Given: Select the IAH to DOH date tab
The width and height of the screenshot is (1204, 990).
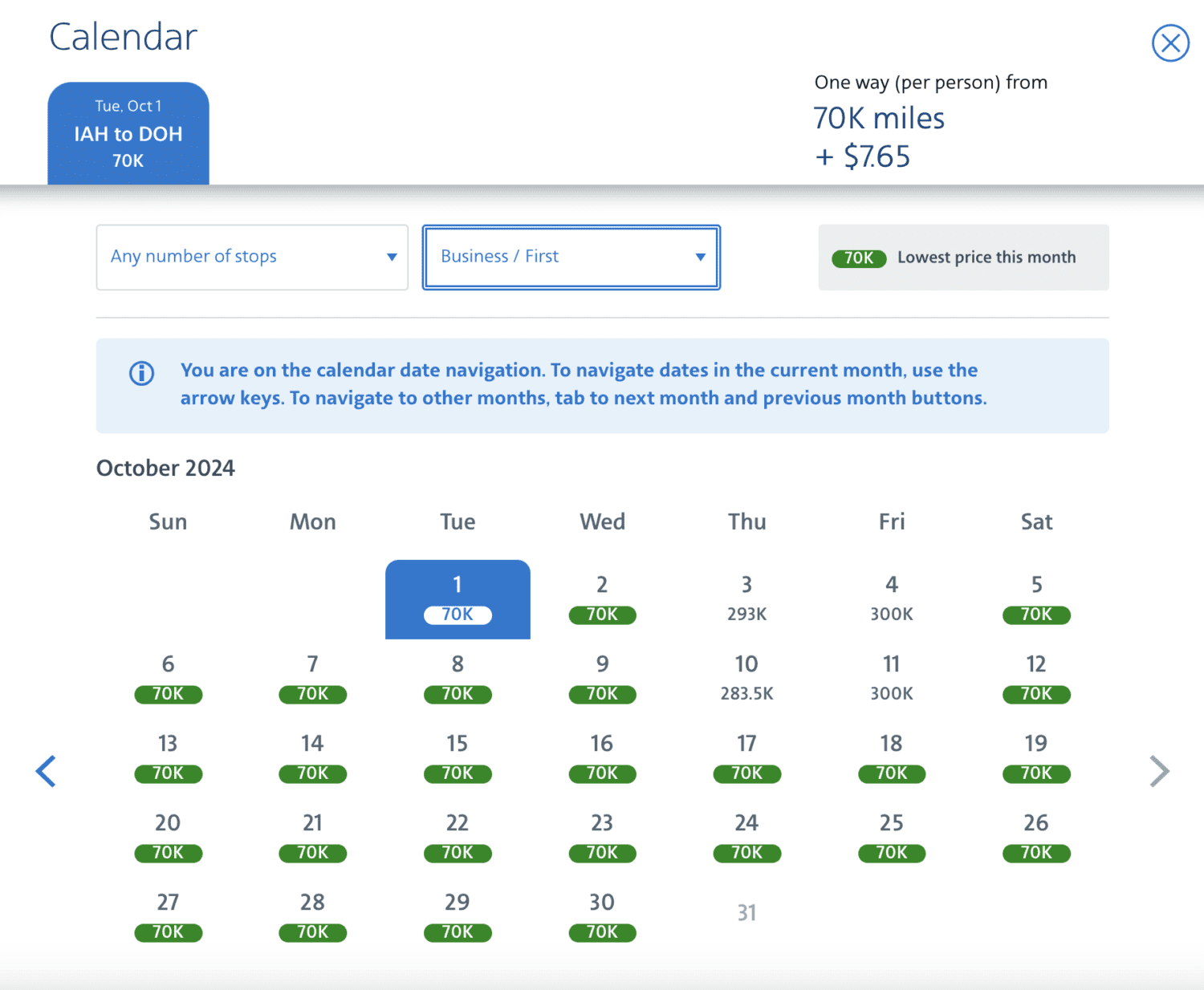Looking at the screenshot, I should click(128, 133).
